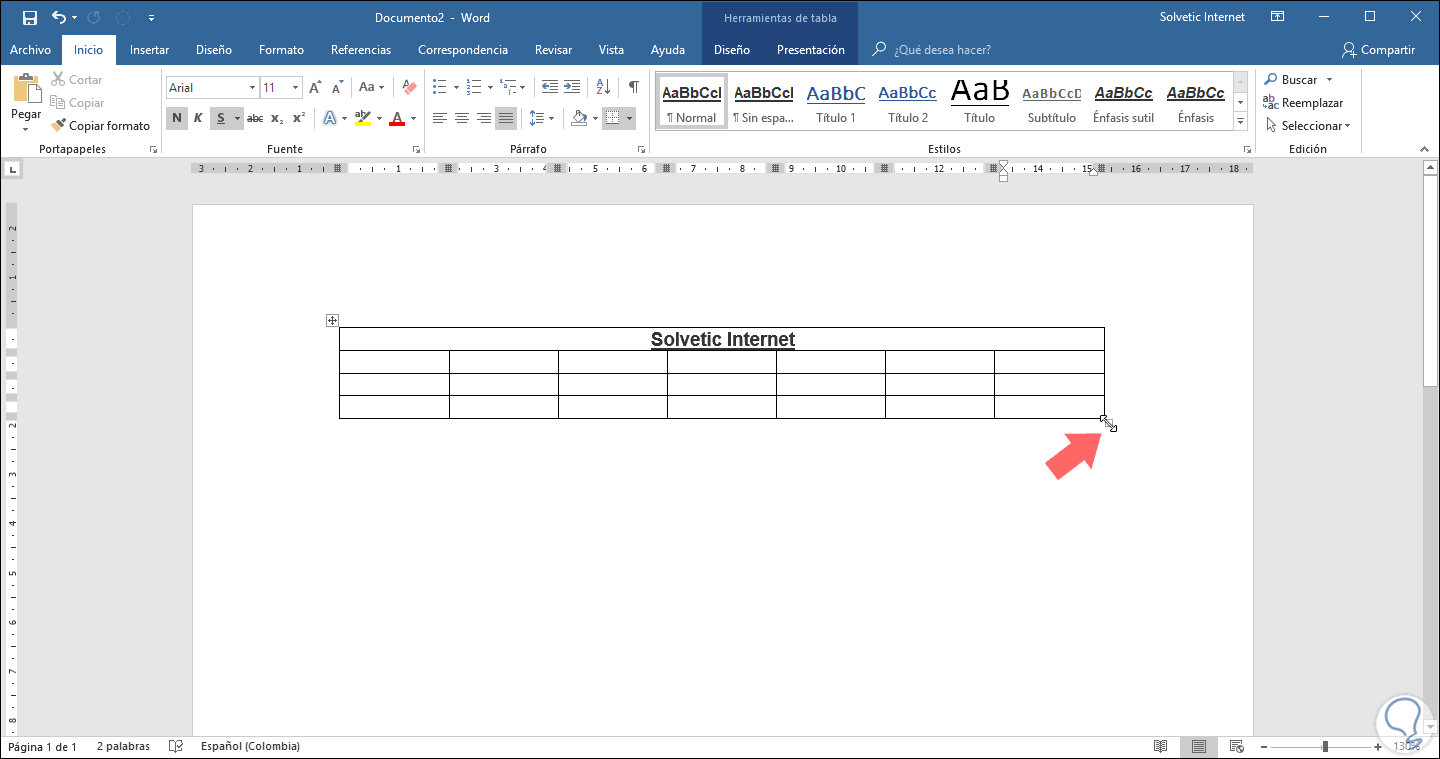Open the font size dropdown
This screenshot has height=759, width=1440.
(296, 88)
